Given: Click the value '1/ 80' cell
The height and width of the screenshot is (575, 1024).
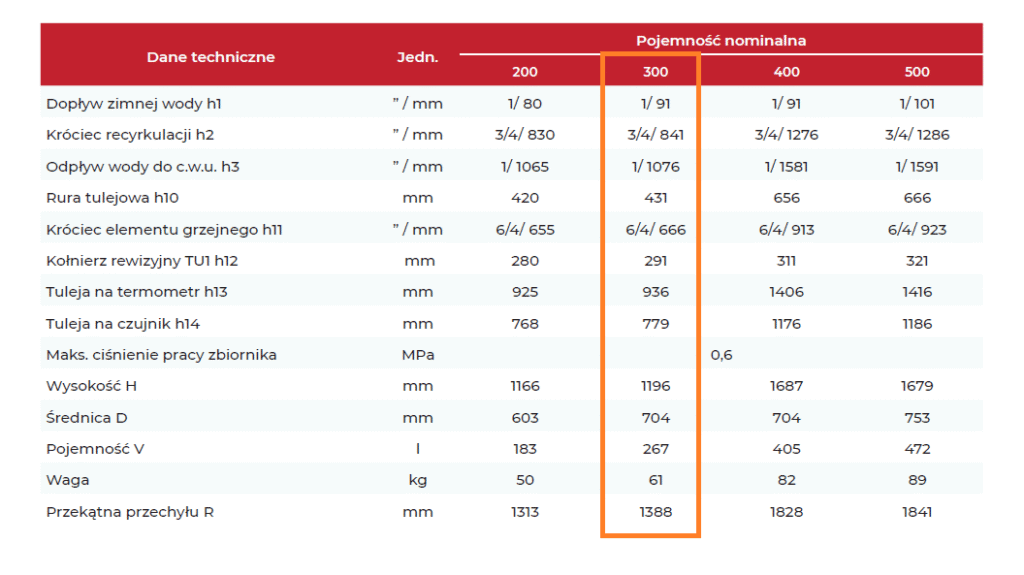Looking at the screenshot, I should (525, 103).
